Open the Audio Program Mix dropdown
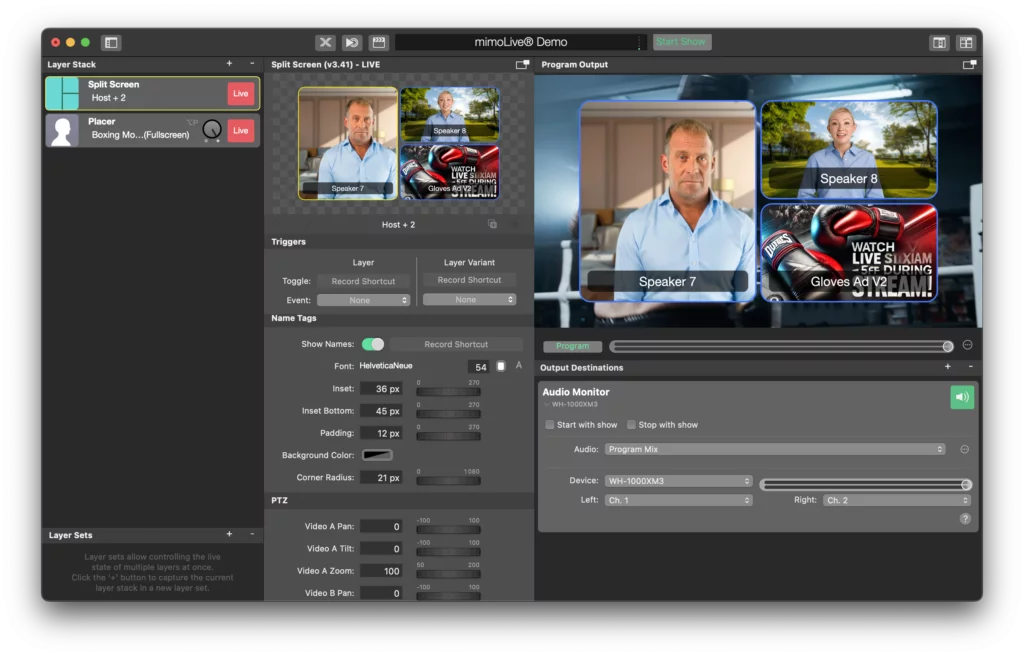Image resolution: width=1024 pixels, height=656 pixels. [x=775, y=450]
